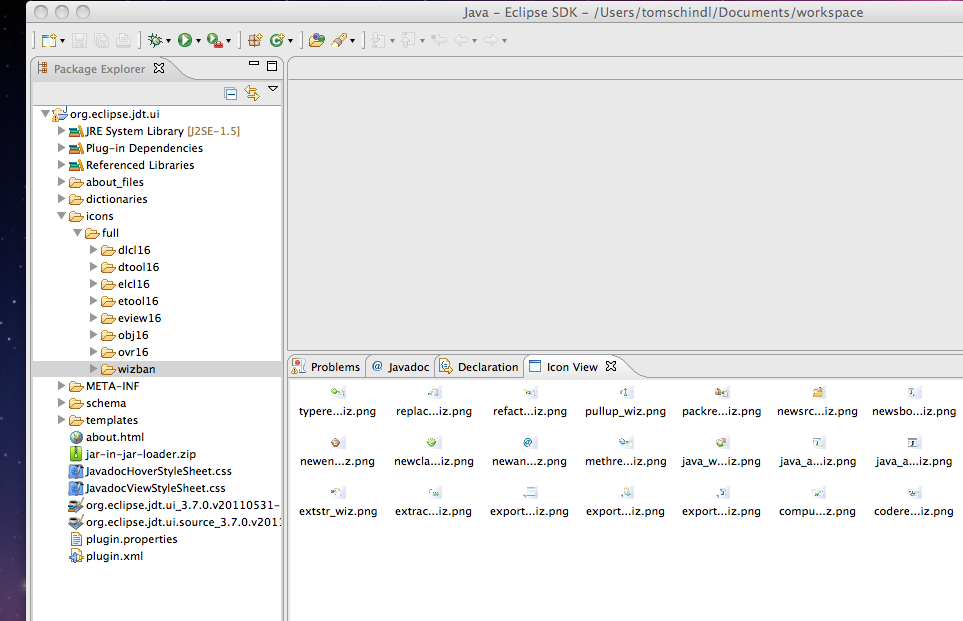
Task: Expand the JRE System Library node
Action: [62, 131]
